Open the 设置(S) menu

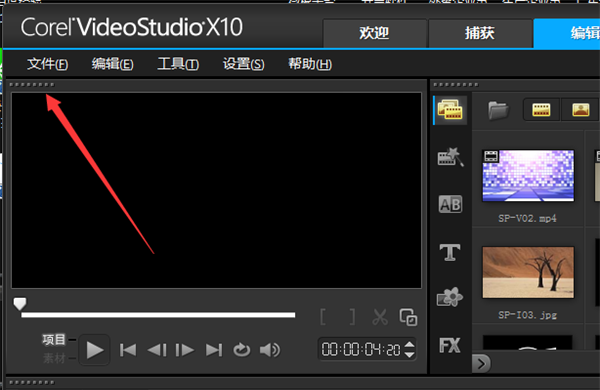[x=243, y=64]
